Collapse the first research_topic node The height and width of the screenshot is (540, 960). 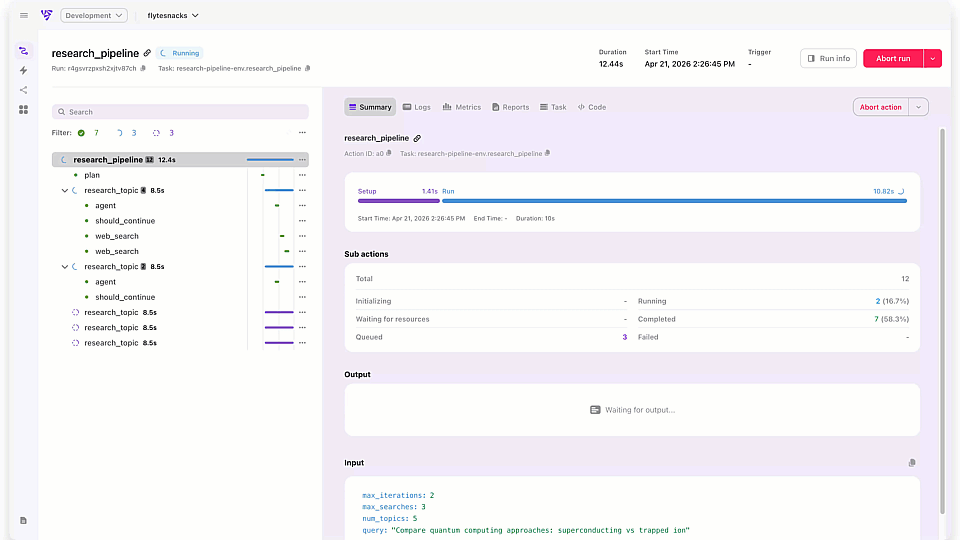pos(64,190)
